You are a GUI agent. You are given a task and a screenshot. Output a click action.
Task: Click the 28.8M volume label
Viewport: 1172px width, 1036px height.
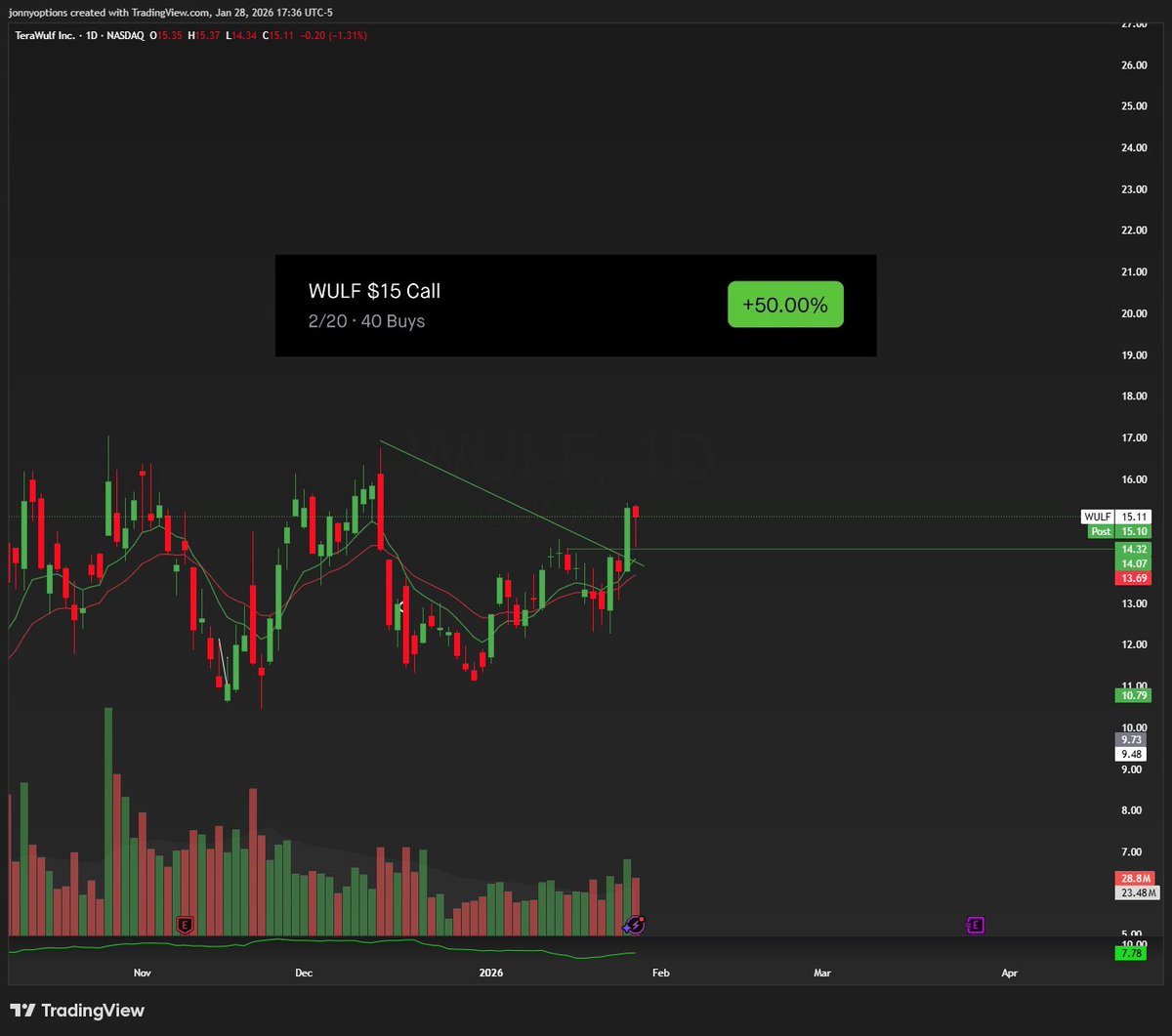(x=1136, y=878)
